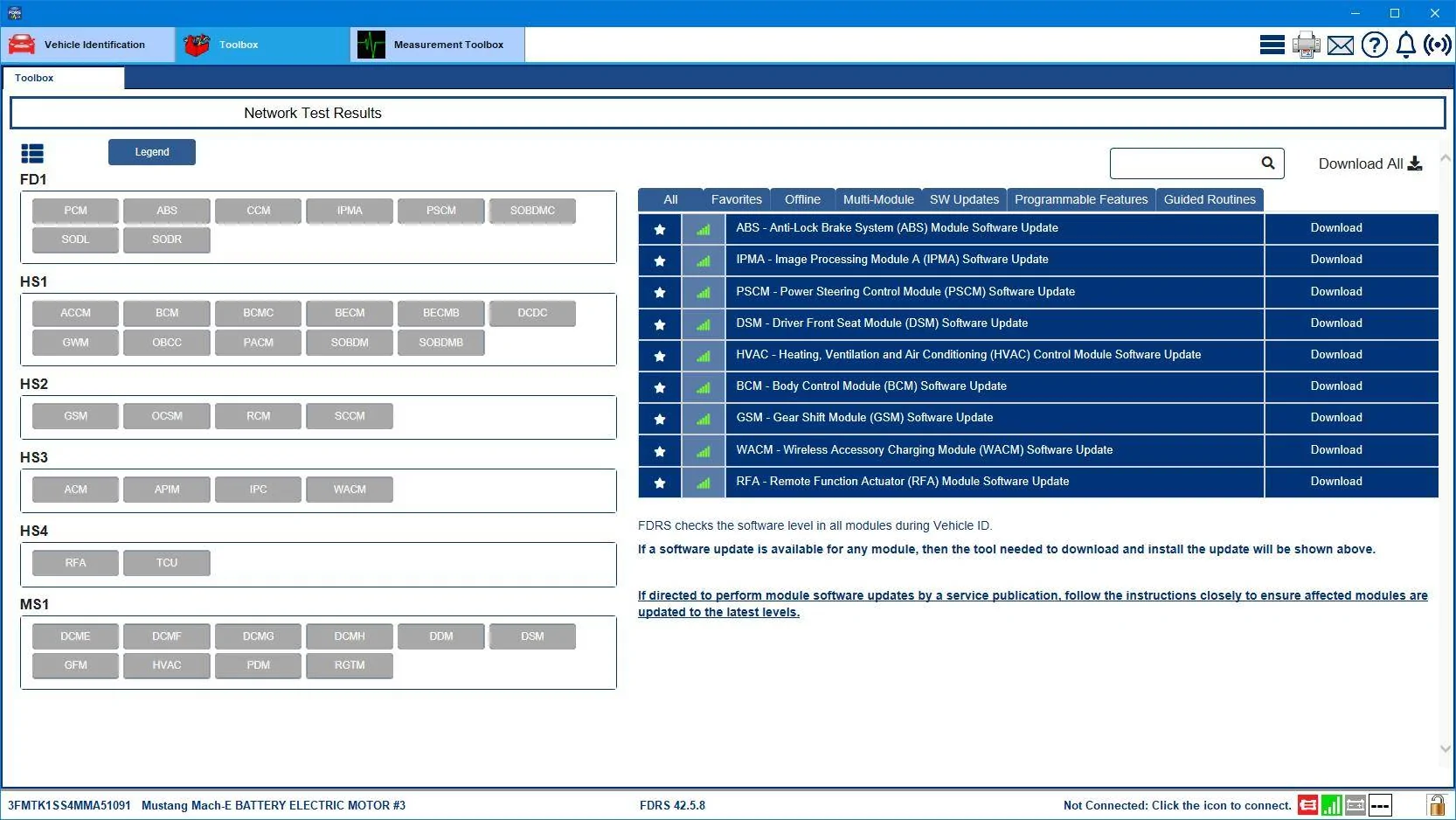
Task: Open the service publication instructions link
Action: [1032, 603]
